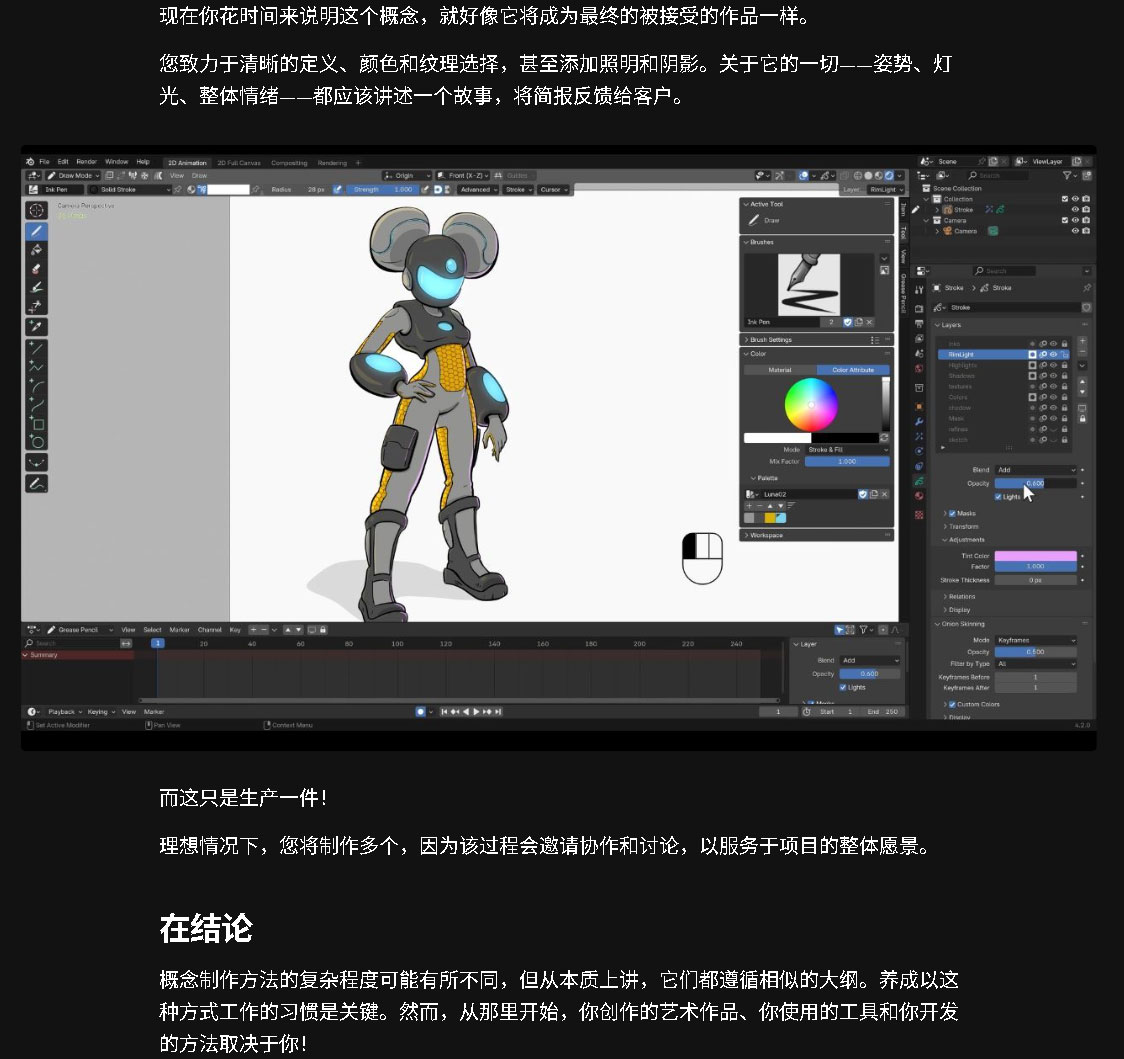Click the Ink Pen brush thumbnail
The width and height of the screenshot is (1124, 1059).
[x=809, y=285]
